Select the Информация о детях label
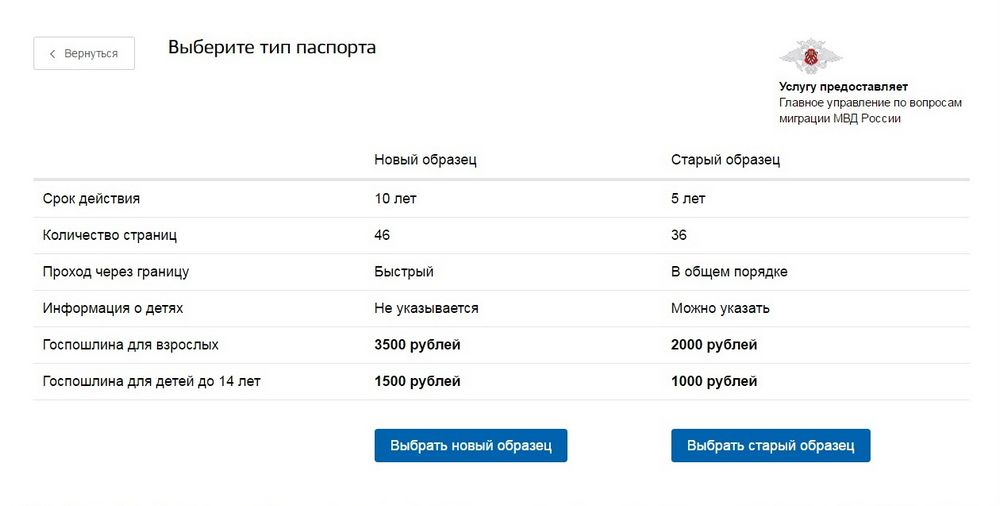 coord(113,308)
